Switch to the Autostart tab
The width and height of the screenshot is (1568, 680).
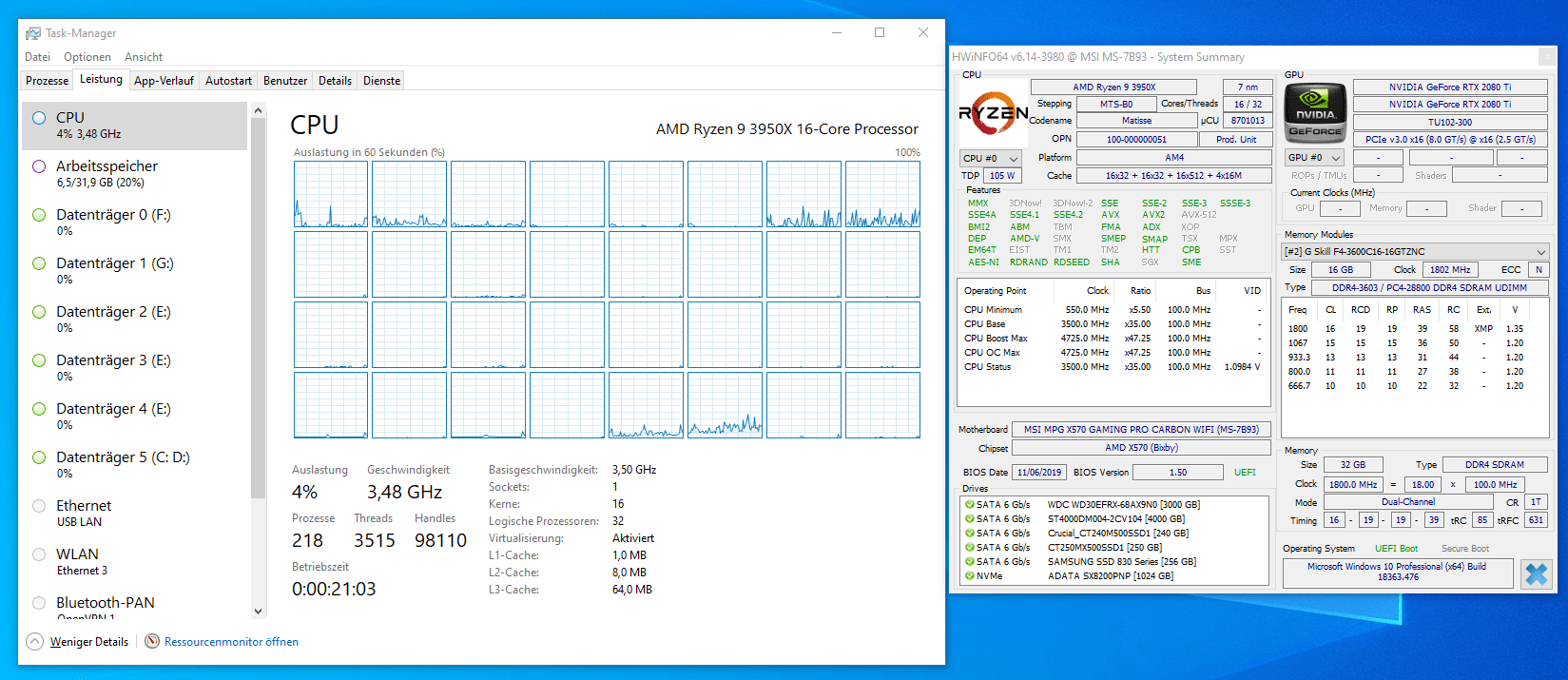tap(228, 81)
